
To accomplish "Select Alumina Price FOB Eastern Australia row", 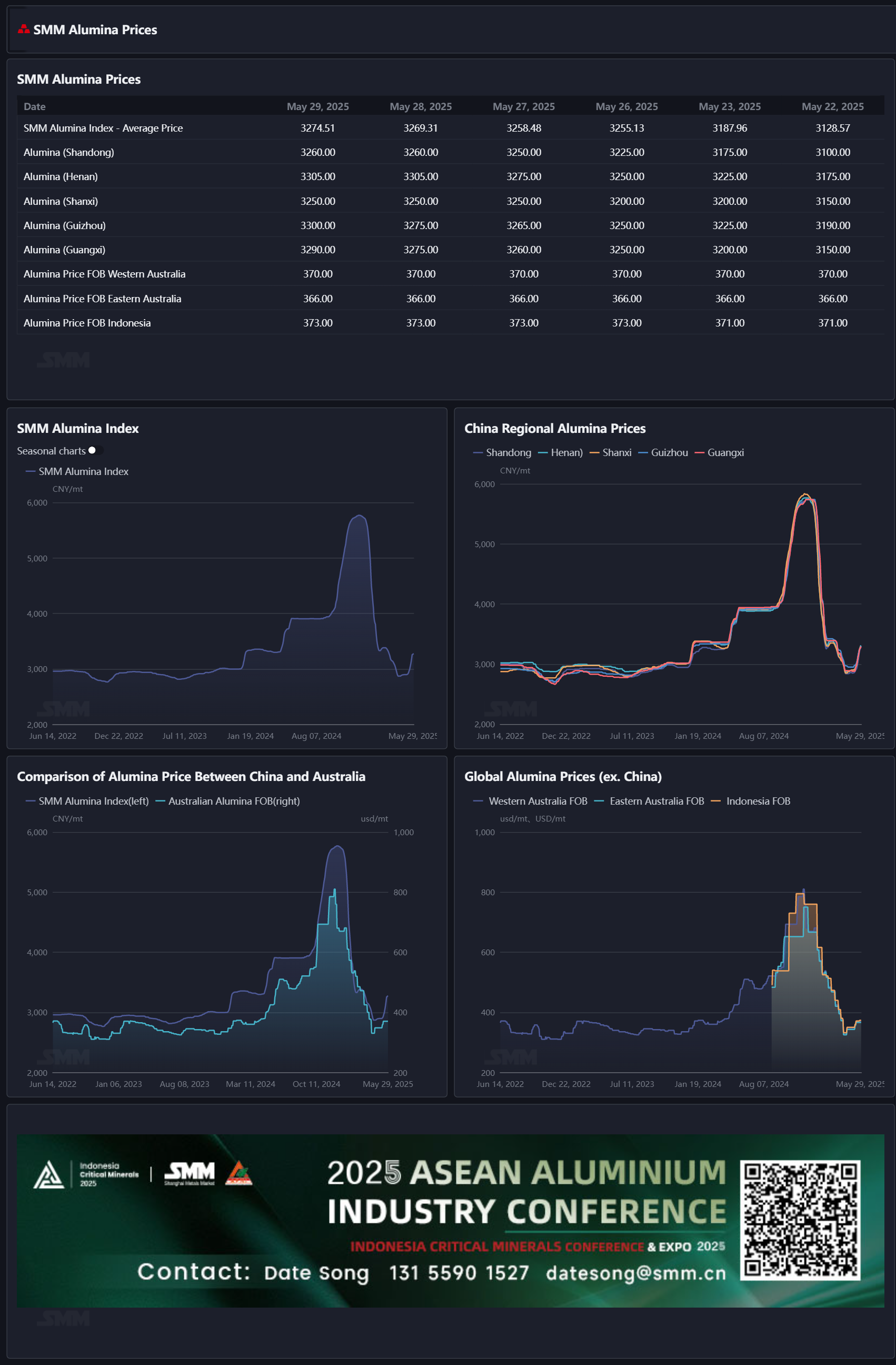I will 450,298.
